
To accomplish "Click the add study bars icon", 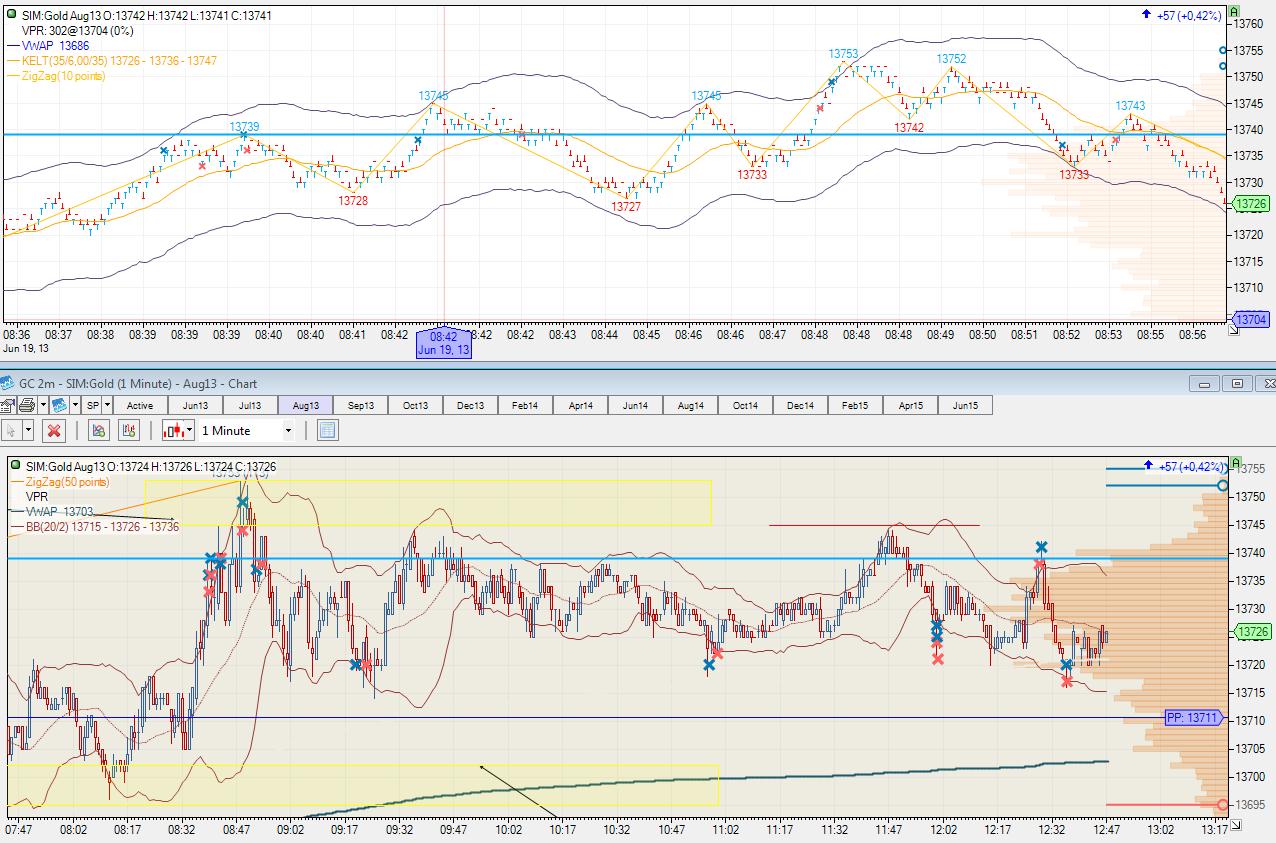I will tap(128, 430).
